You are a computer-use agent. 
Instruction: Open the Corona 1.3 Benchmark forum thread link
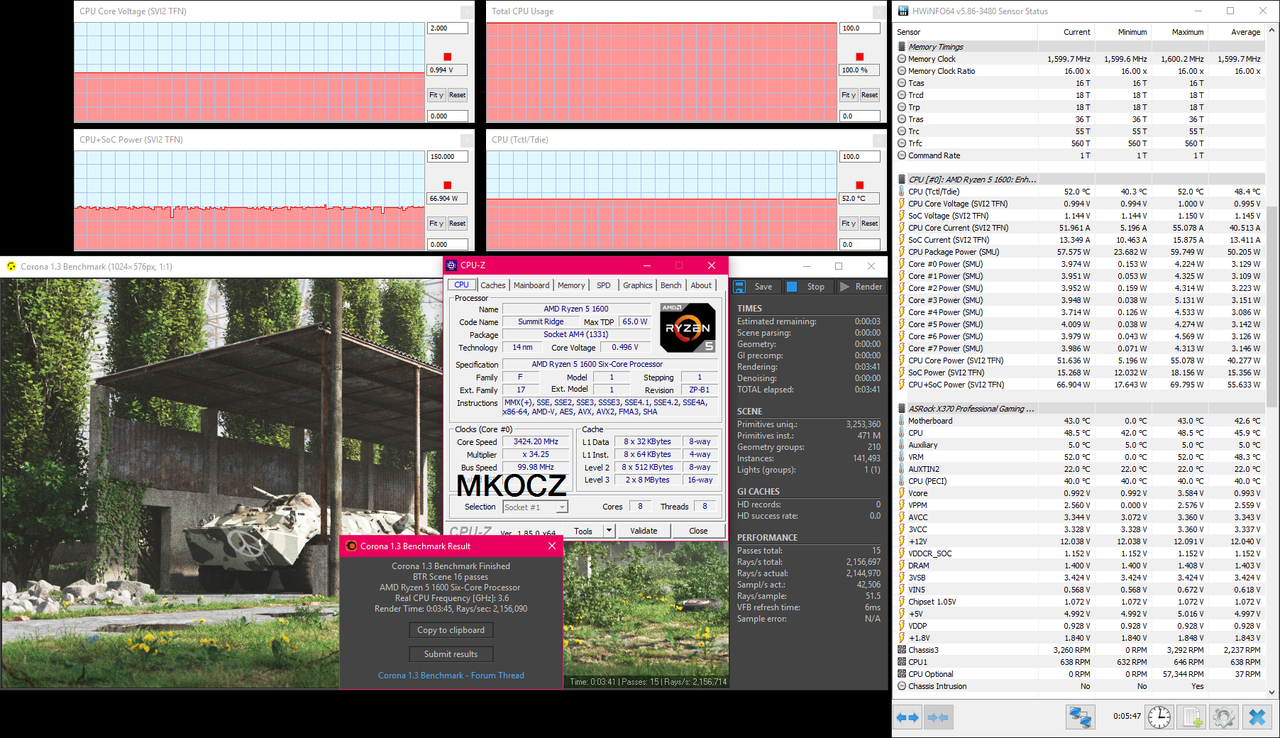pyautogui.click(x=450, y=675)
